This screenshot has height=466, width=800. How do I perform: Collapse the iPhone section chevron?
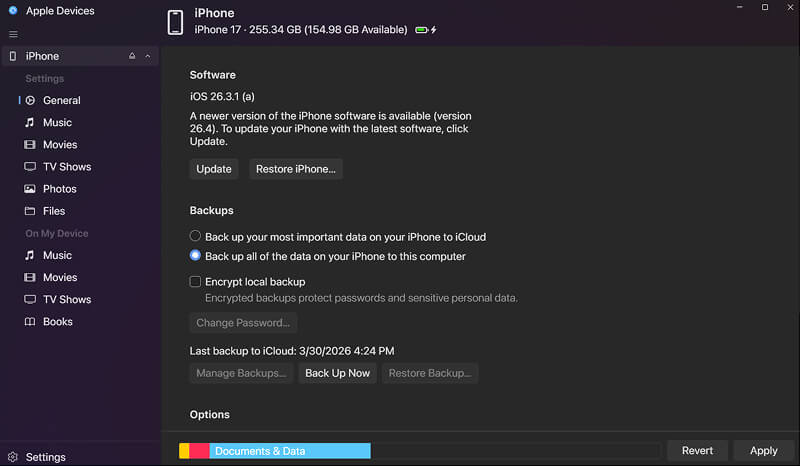pos(147,56)
